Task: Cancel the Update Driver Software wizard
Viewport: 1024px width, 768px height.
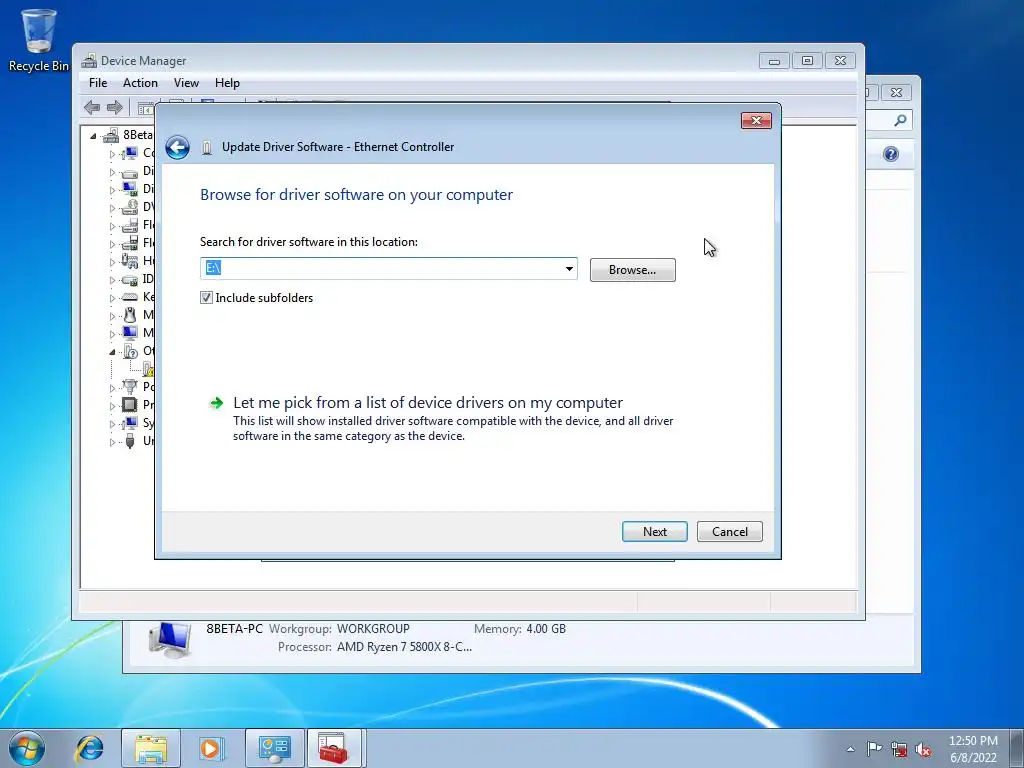Action: [729, 532]
